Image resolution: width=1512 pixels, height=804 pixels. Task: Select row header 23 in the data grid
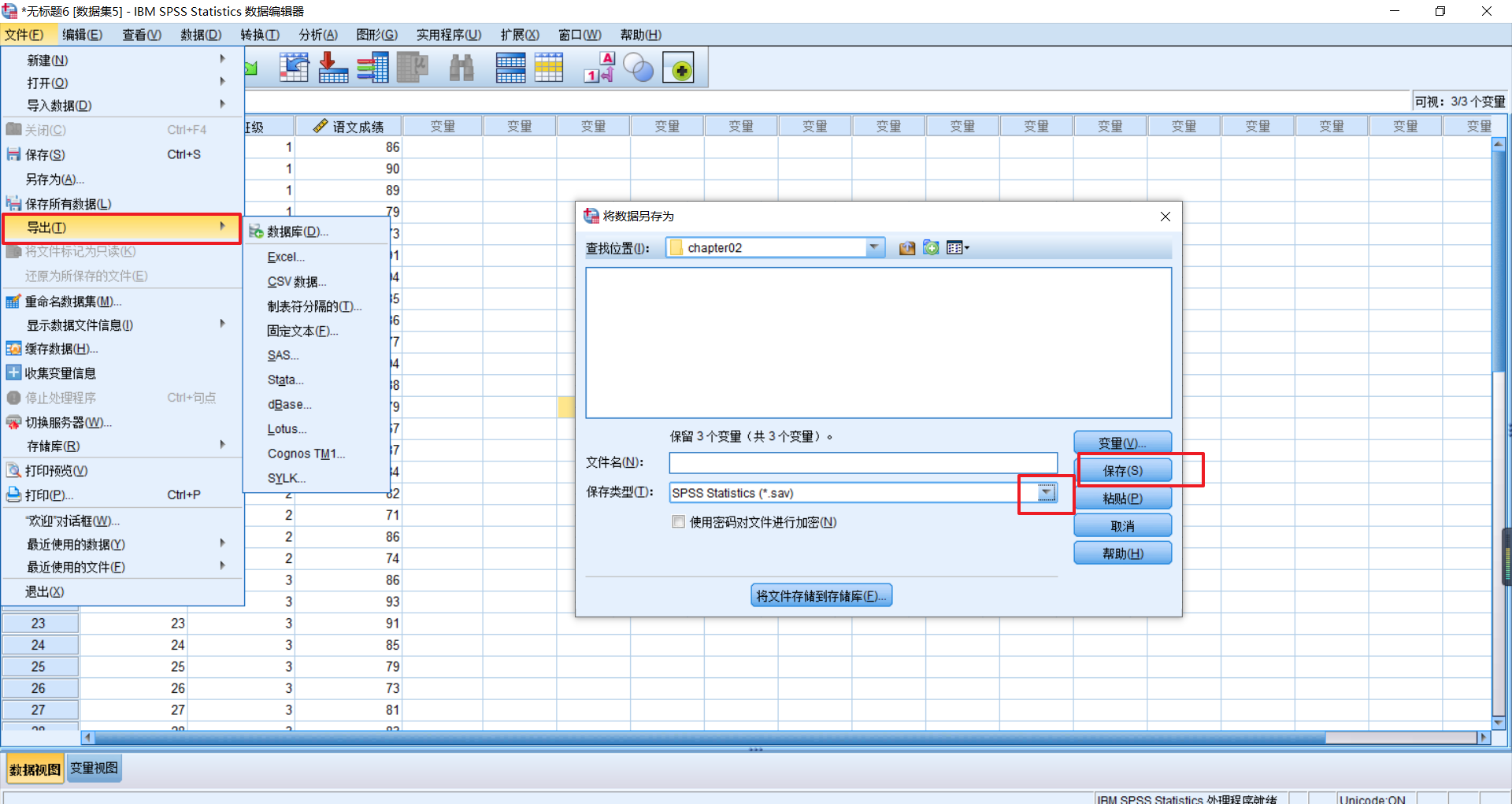click(39, 623)
